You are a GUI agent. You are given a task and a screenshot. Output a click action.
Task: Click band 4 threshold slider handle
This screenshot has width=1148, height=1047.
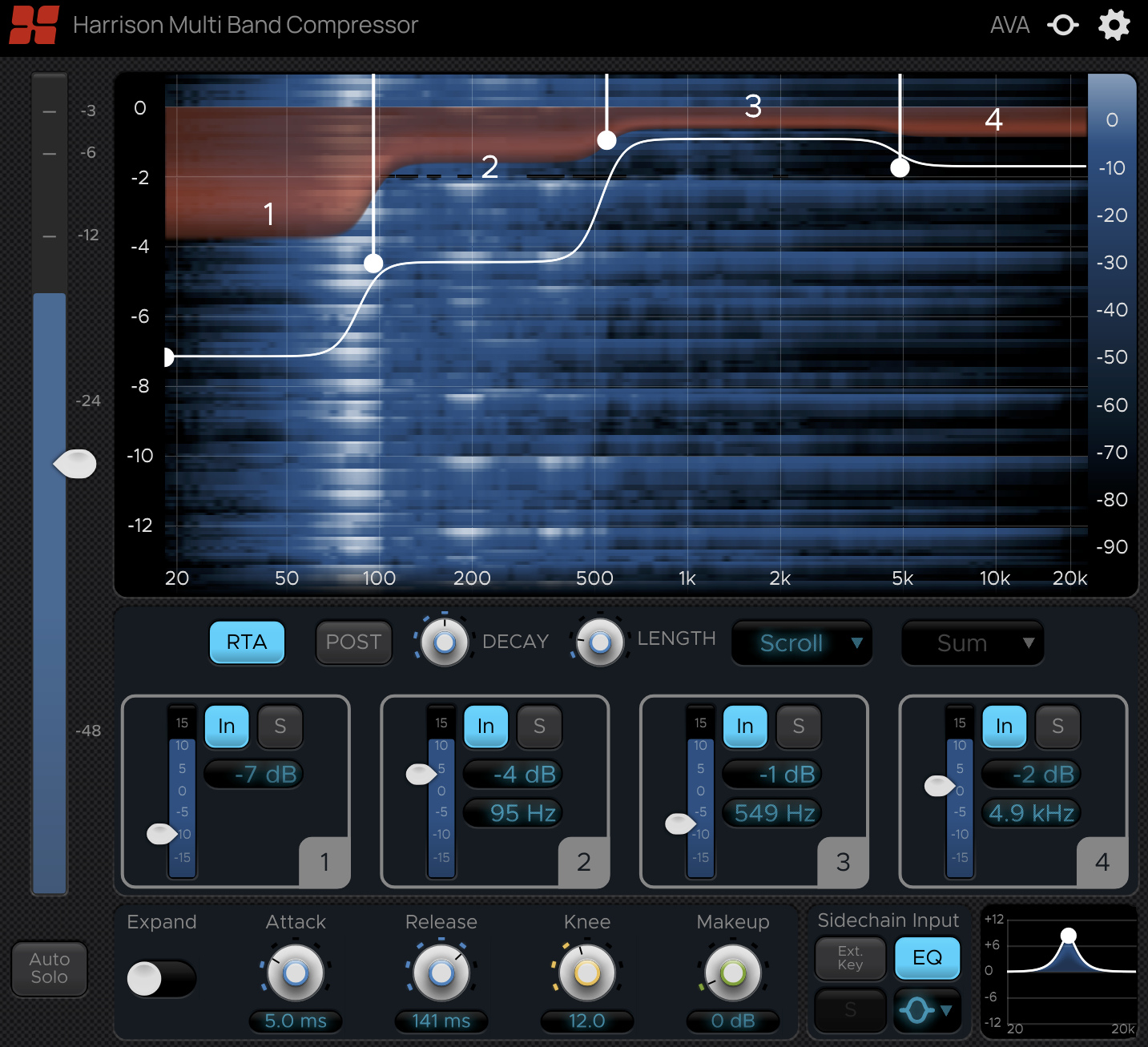(x=939, y=786)
